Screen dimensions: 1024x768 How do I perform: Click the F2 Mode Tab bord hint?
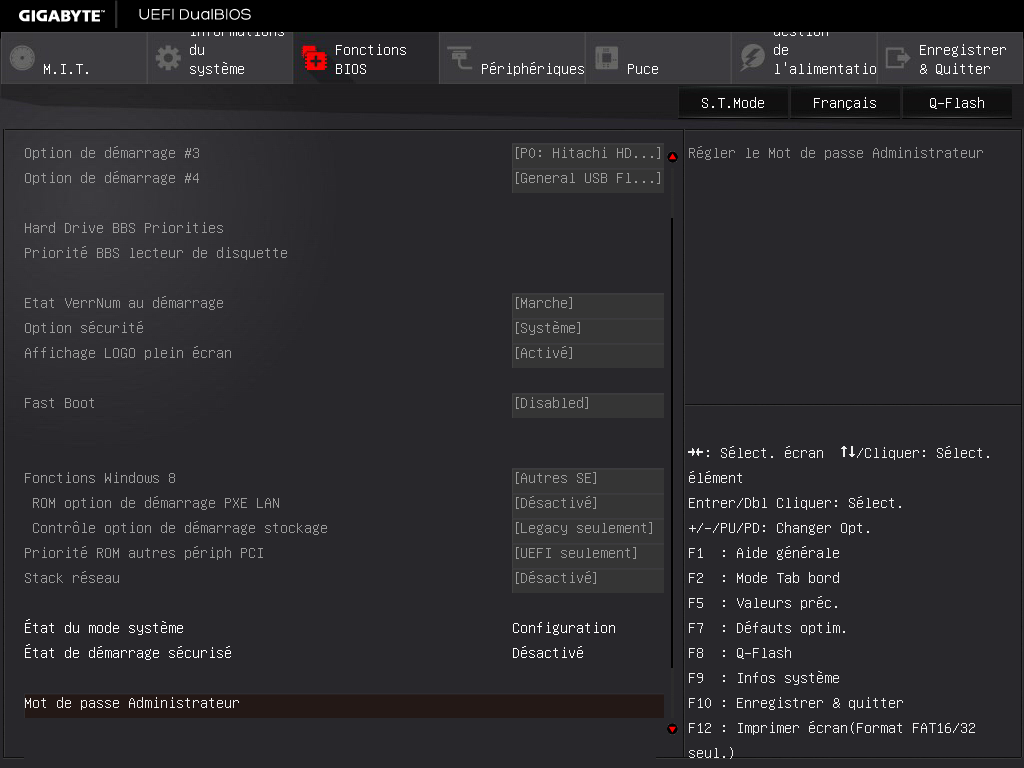(x=763, y=579)
